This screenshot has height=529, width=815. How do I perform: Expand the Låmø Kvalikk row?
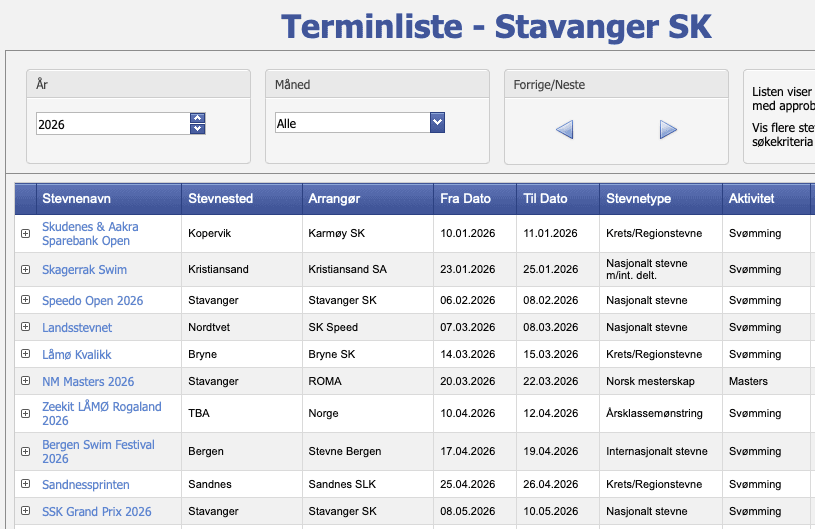coord(26,354)
